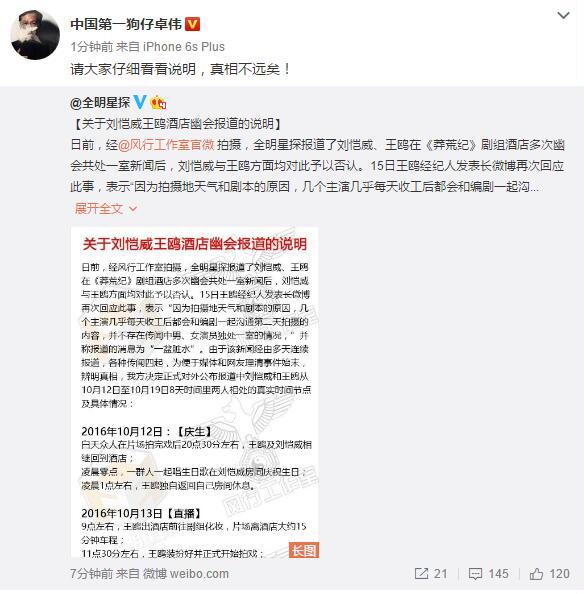This screenshot has height=594, width=584.
Task: Click the crown membership badge icon
Action: point(158,102)
